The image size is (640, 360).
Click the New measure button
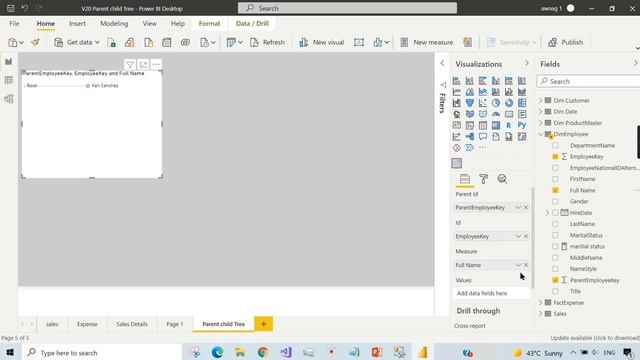pos(427,42)
